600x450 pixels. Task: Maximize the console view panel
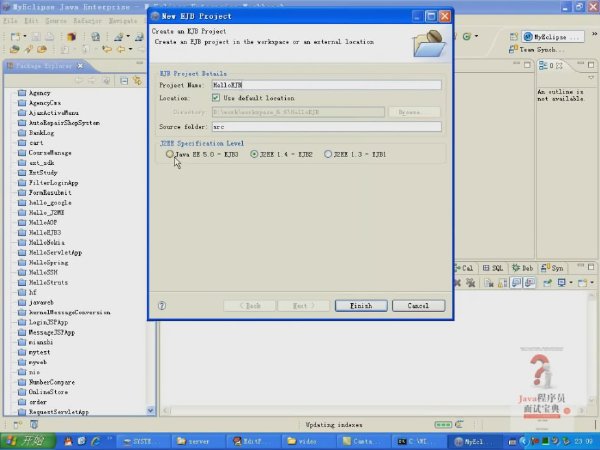coord(591,267)
